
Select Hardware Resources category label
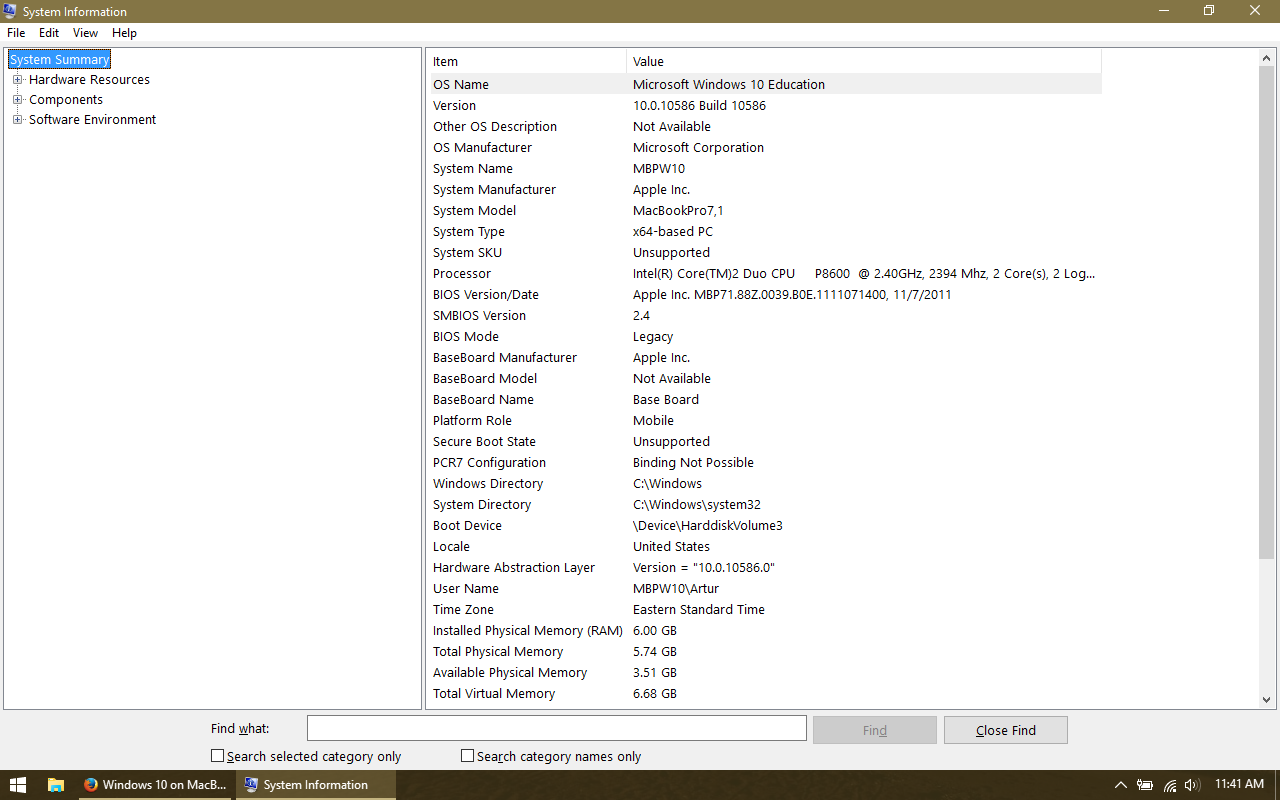pyautogui.click(x=89, y=80)
